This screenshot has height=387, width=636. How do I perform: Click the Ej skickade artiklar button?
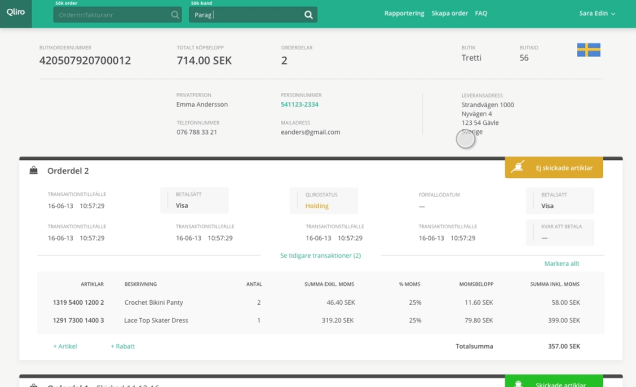tap(554, 168)
